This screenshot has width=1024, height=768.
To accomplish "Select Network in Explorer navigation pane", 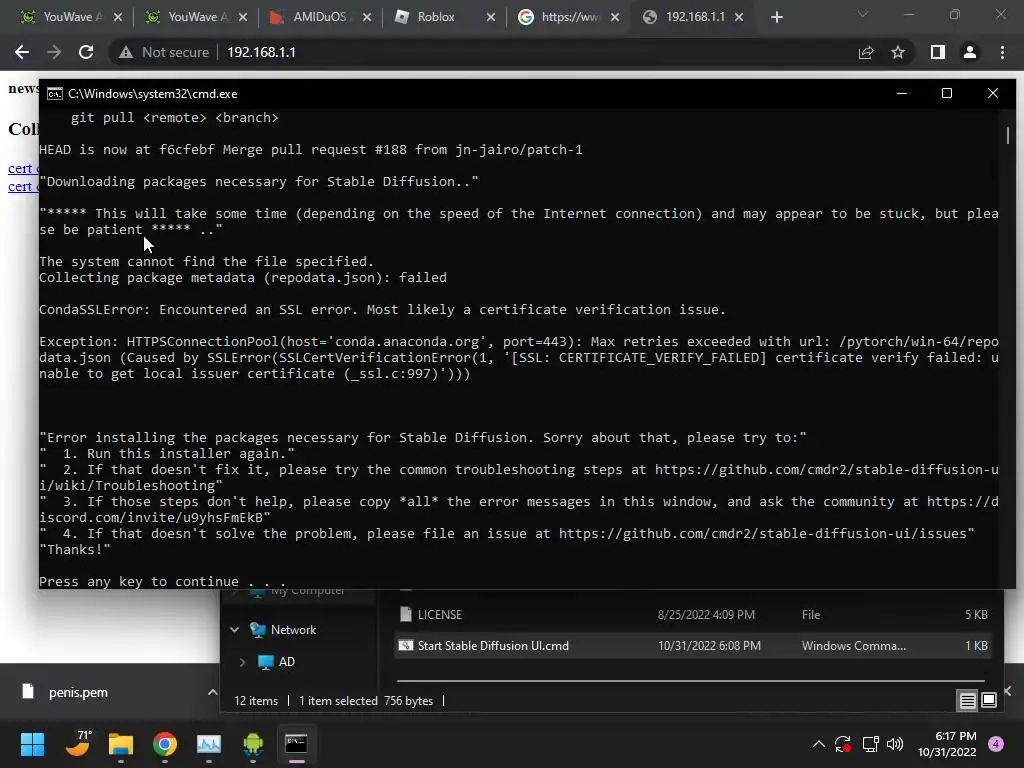I will [293, 630].
